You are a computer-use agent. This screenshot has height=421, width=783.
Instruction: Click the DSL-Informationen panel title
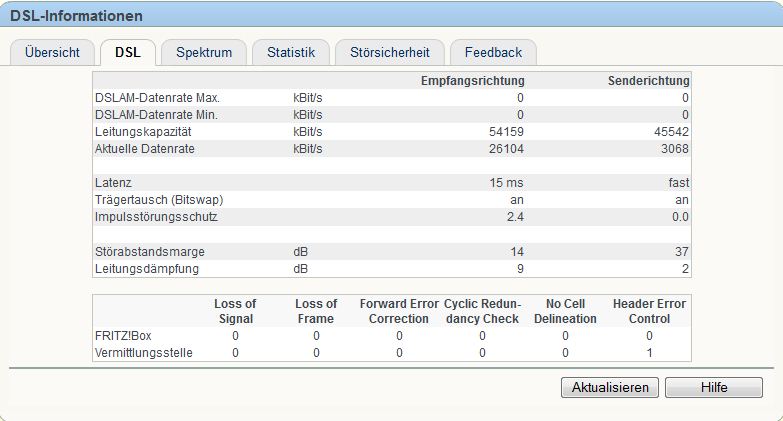click(x=76, y=16)
